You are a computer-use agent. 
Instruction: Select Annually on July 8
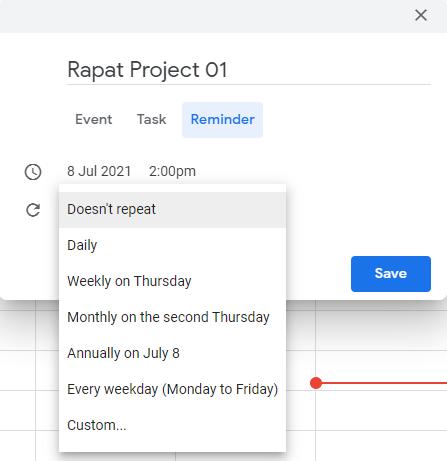coord(173,354)
